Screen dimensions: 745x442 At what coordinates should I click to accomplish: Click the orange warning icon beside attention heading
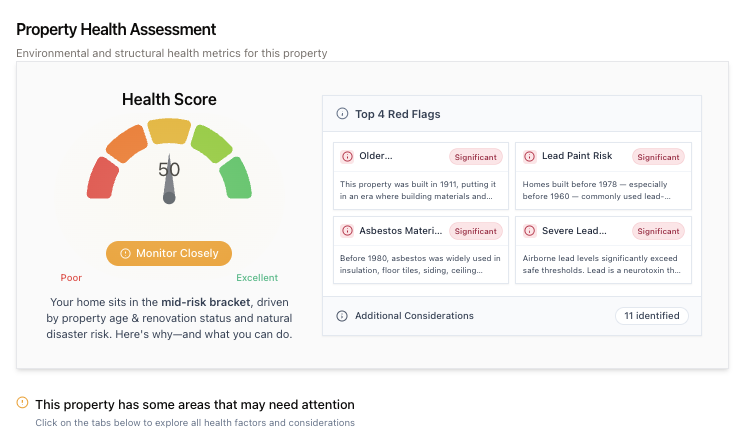22,403
